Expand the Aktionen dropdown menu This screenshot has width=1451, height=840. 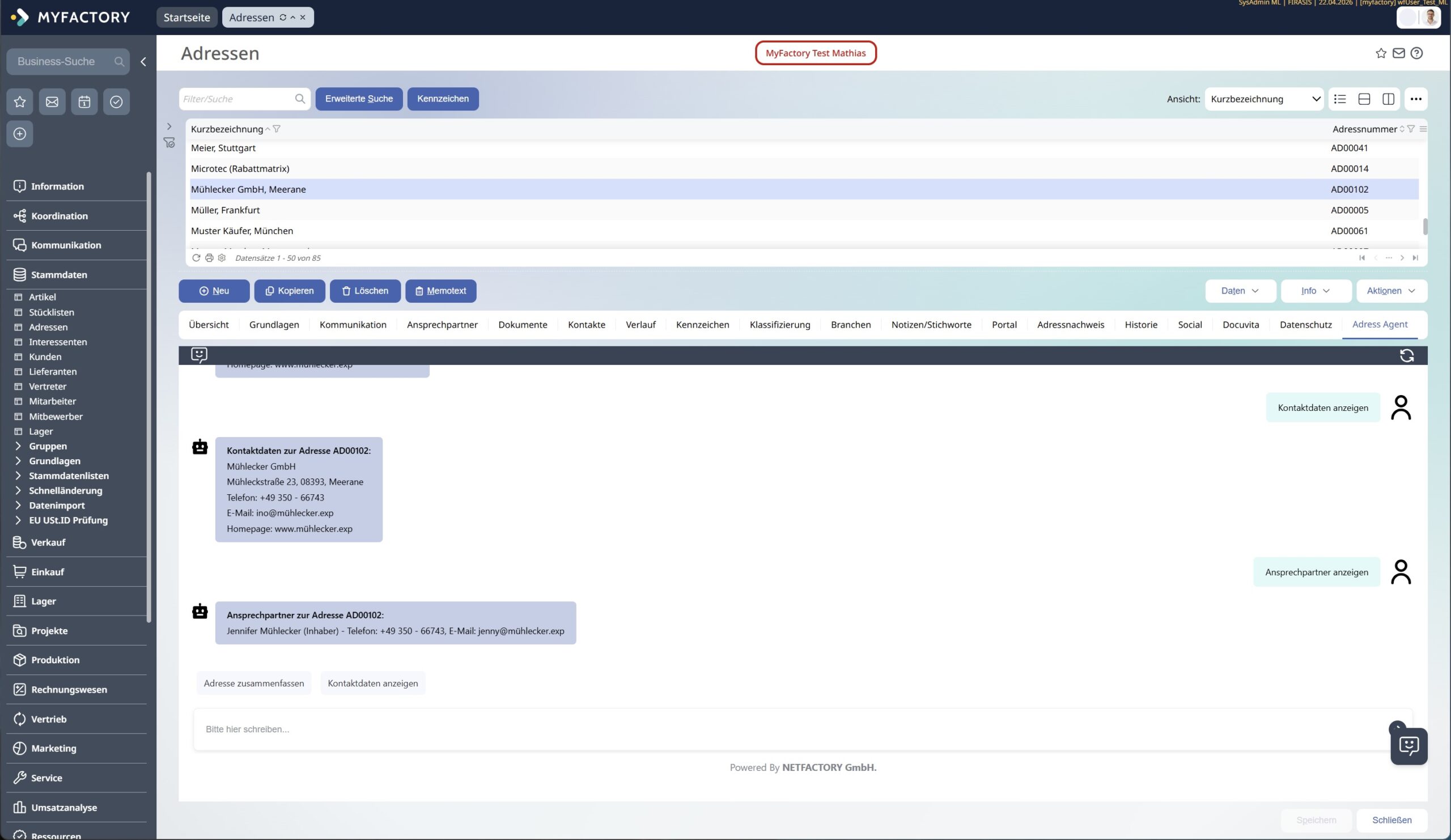(x=1391, y=291)
